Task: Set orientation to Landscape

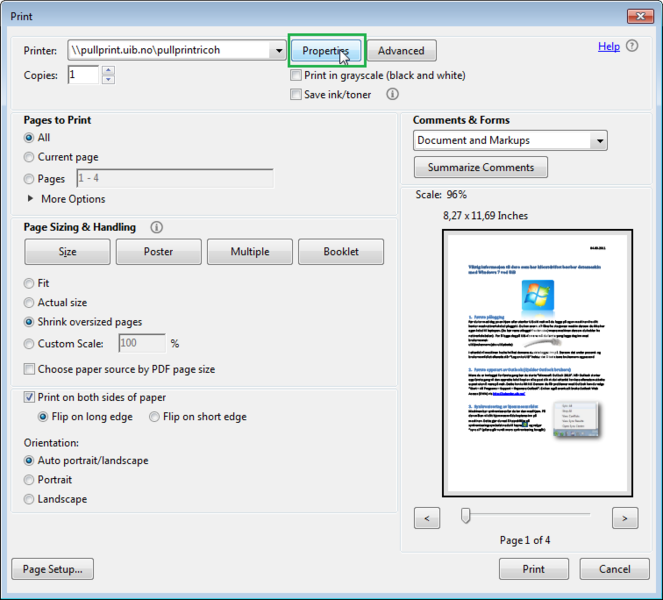Action: tap(29, 499)
